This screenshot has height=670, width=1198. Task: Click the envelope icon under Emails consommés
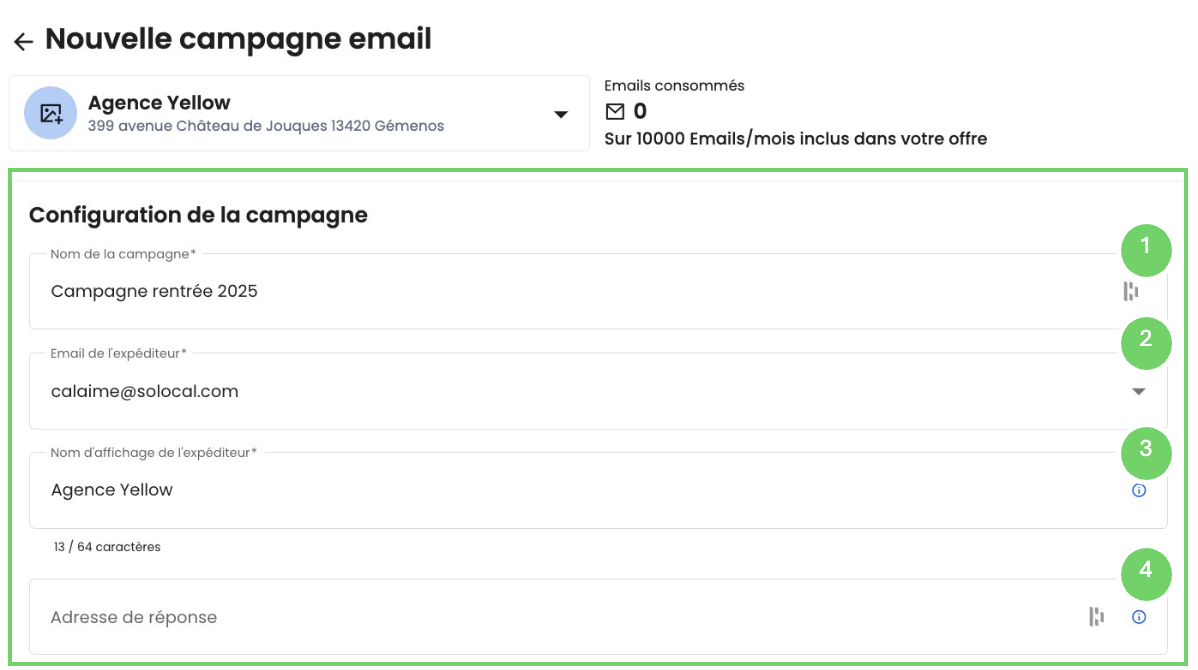[x=615, y=111]
